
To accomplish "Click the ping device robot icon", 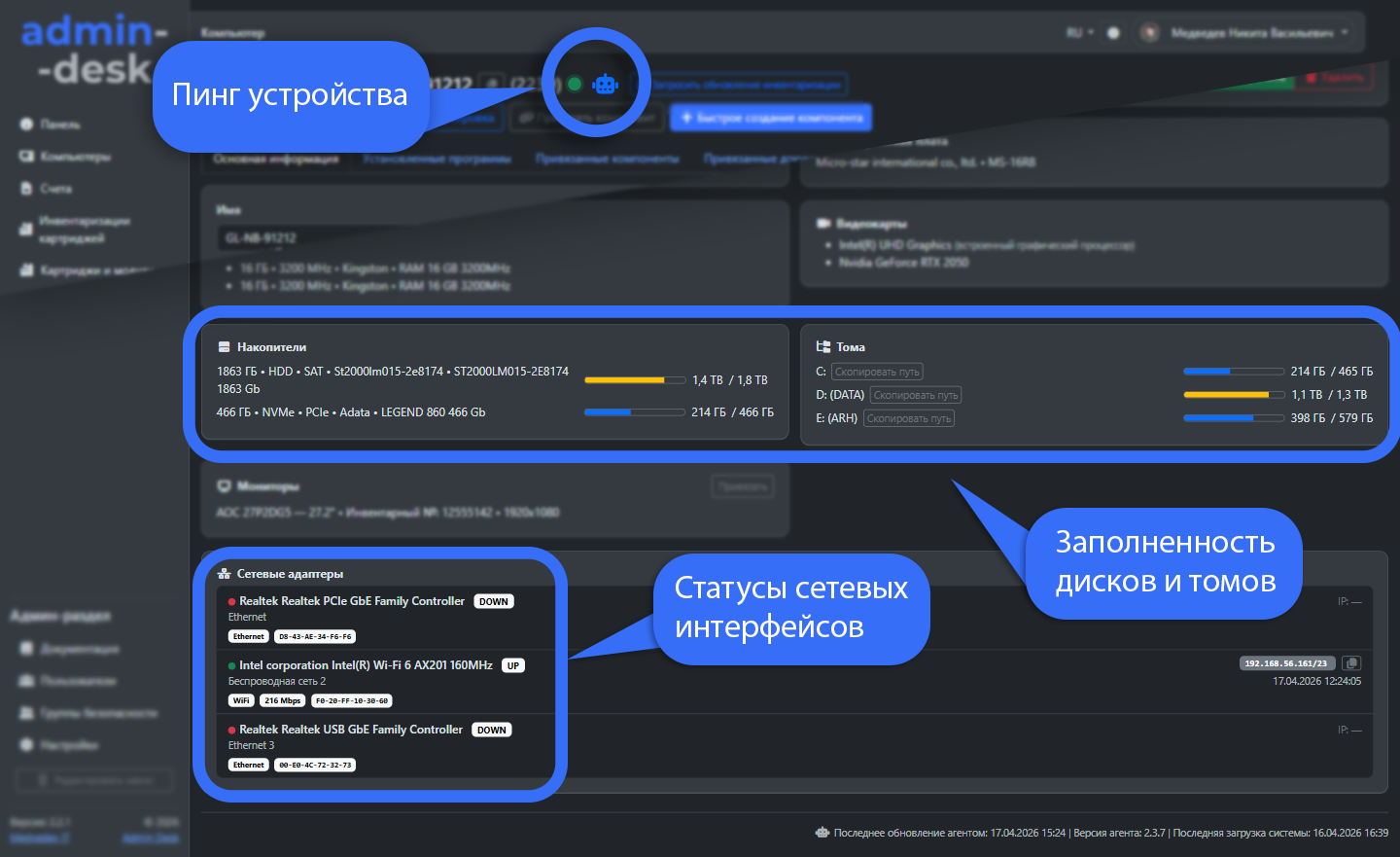I will 606,84.
